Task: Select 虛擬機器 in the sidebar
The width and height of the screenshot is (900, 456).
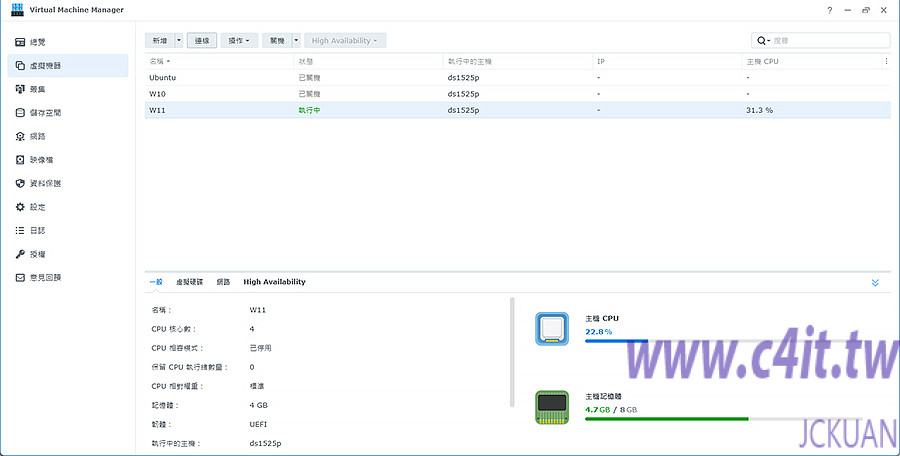Action: [x=68, y=65]
